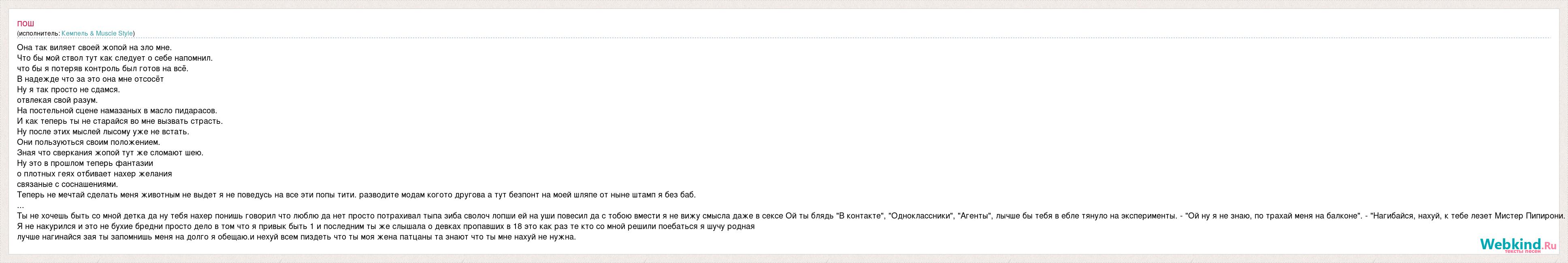
Task: Select the song title "пош"
Action: pos(26,24)
